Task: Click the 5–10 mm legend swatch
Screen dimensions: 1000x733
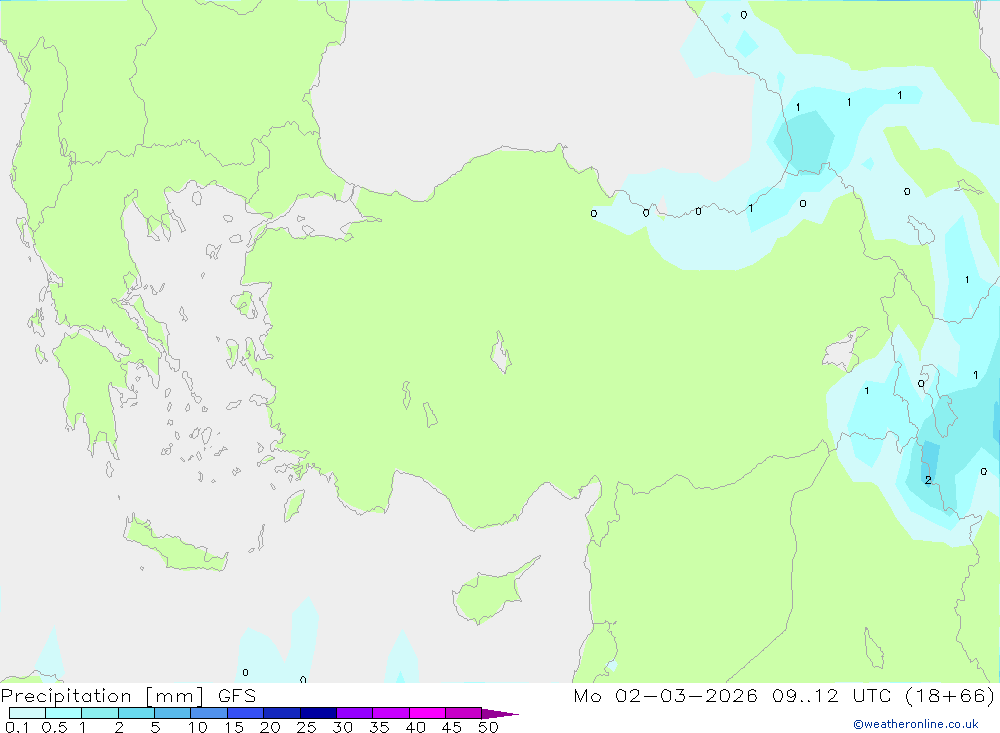Action: coord(173,713)
